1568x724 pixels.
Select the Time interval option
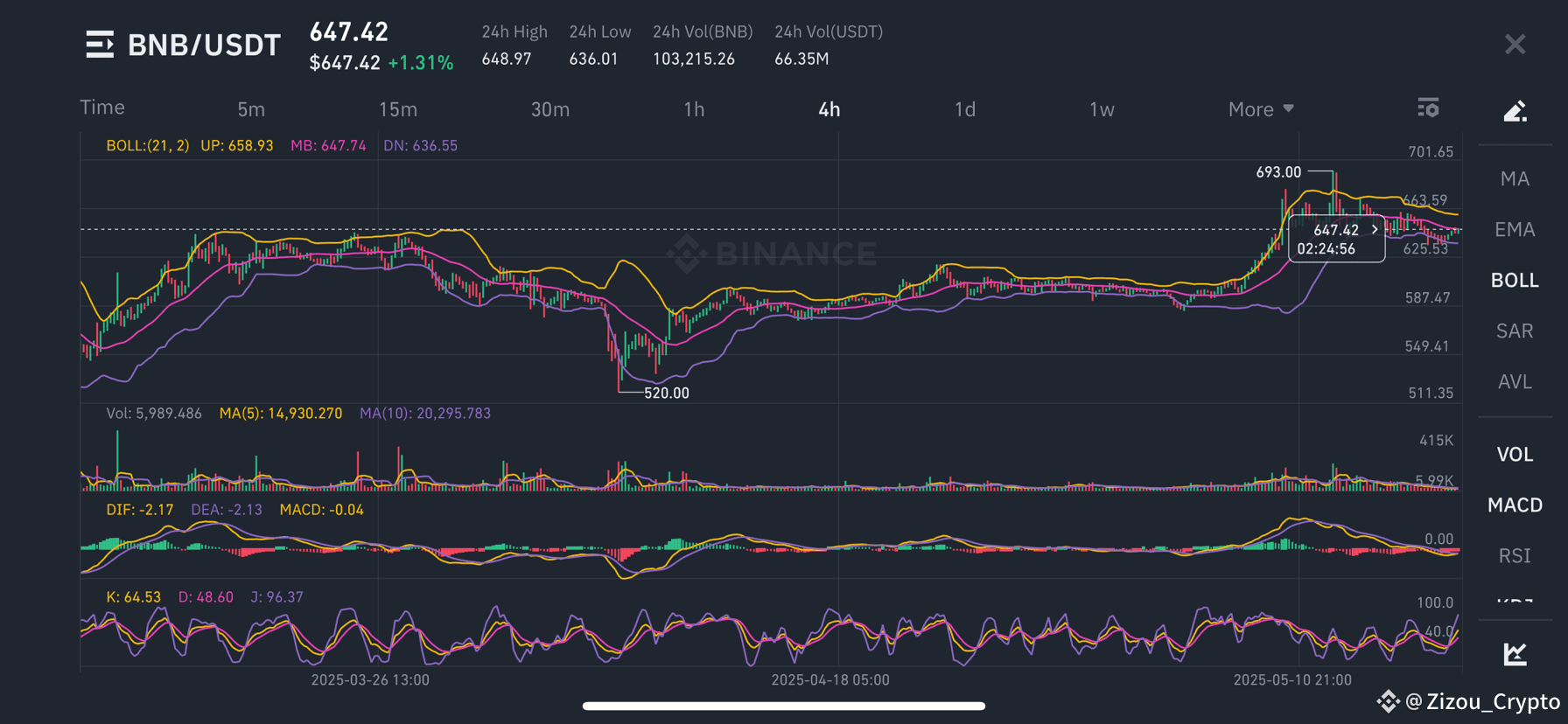[x=102, y=108]
